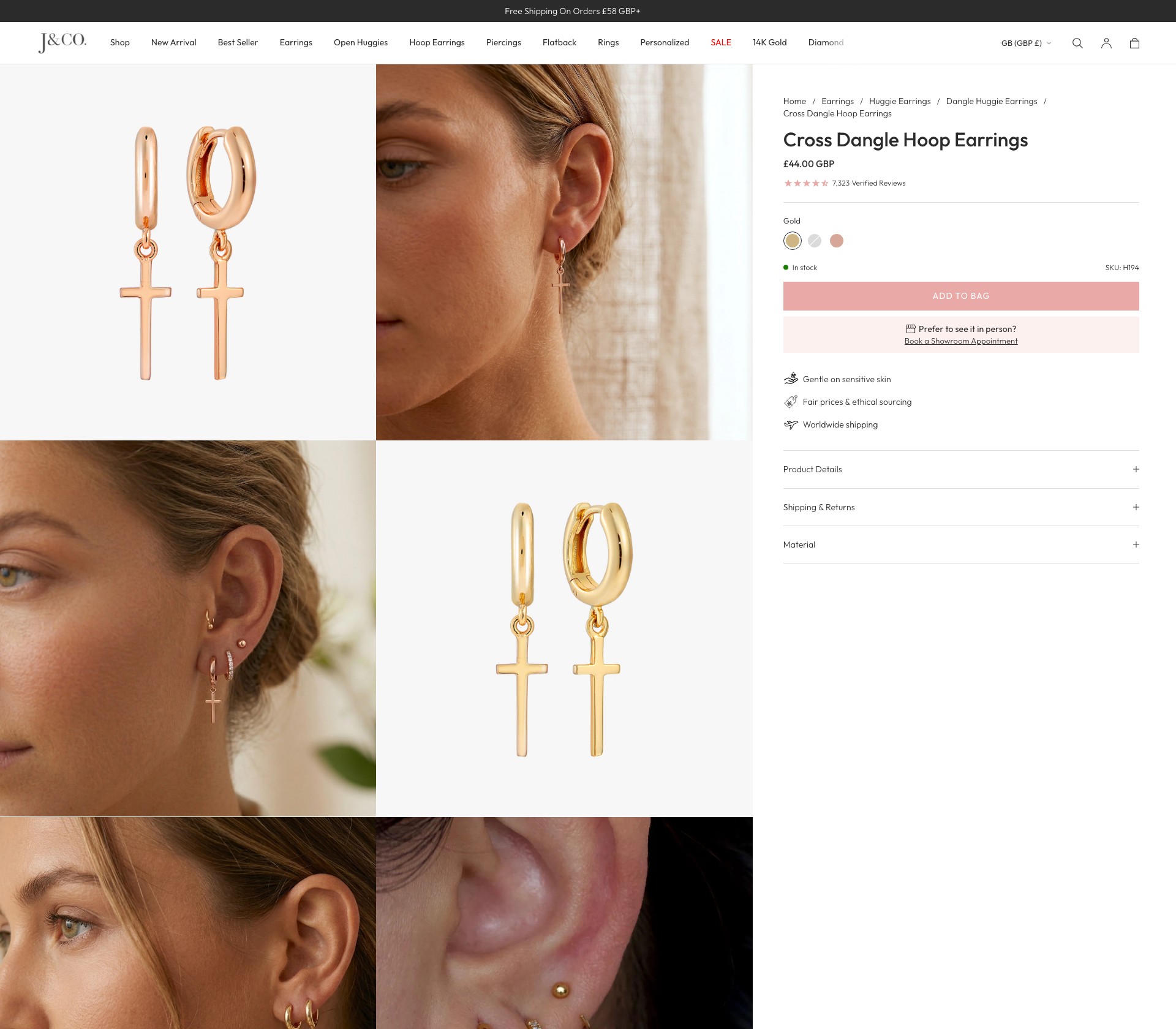
Task: Open the search icon in header
Action: [x=1077, y=43]
